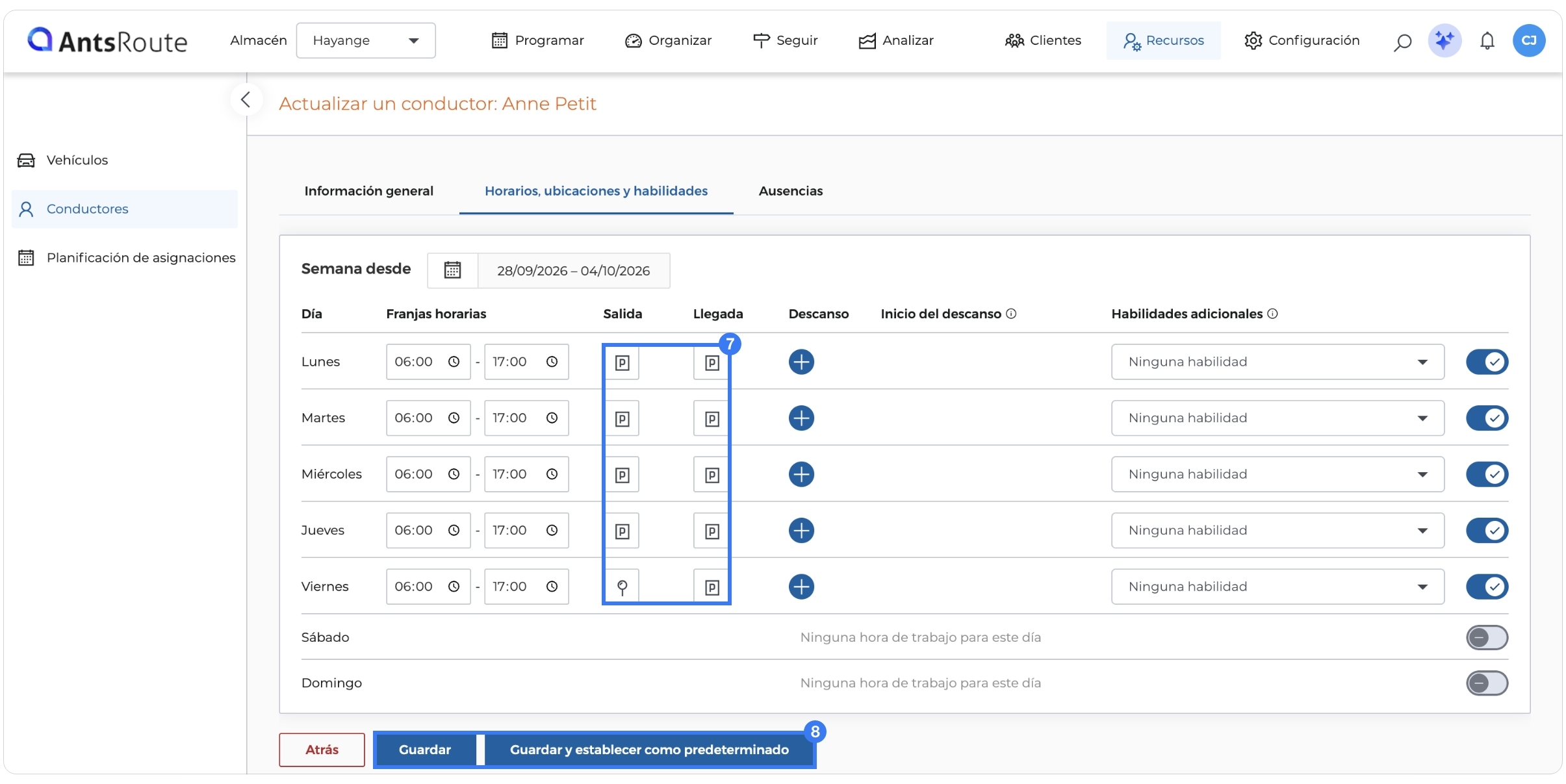Click Viernes Salida map pin icon

point(622,587)
